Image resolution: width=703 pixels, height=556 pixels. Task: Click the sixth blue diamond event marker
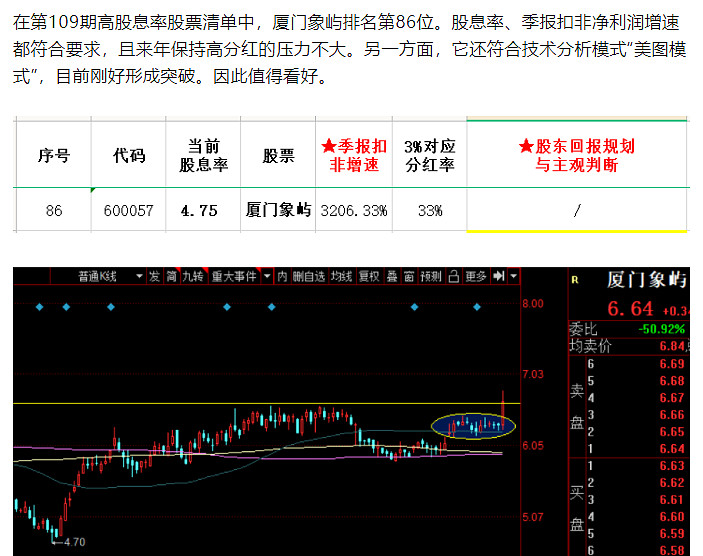pos(414,307)
